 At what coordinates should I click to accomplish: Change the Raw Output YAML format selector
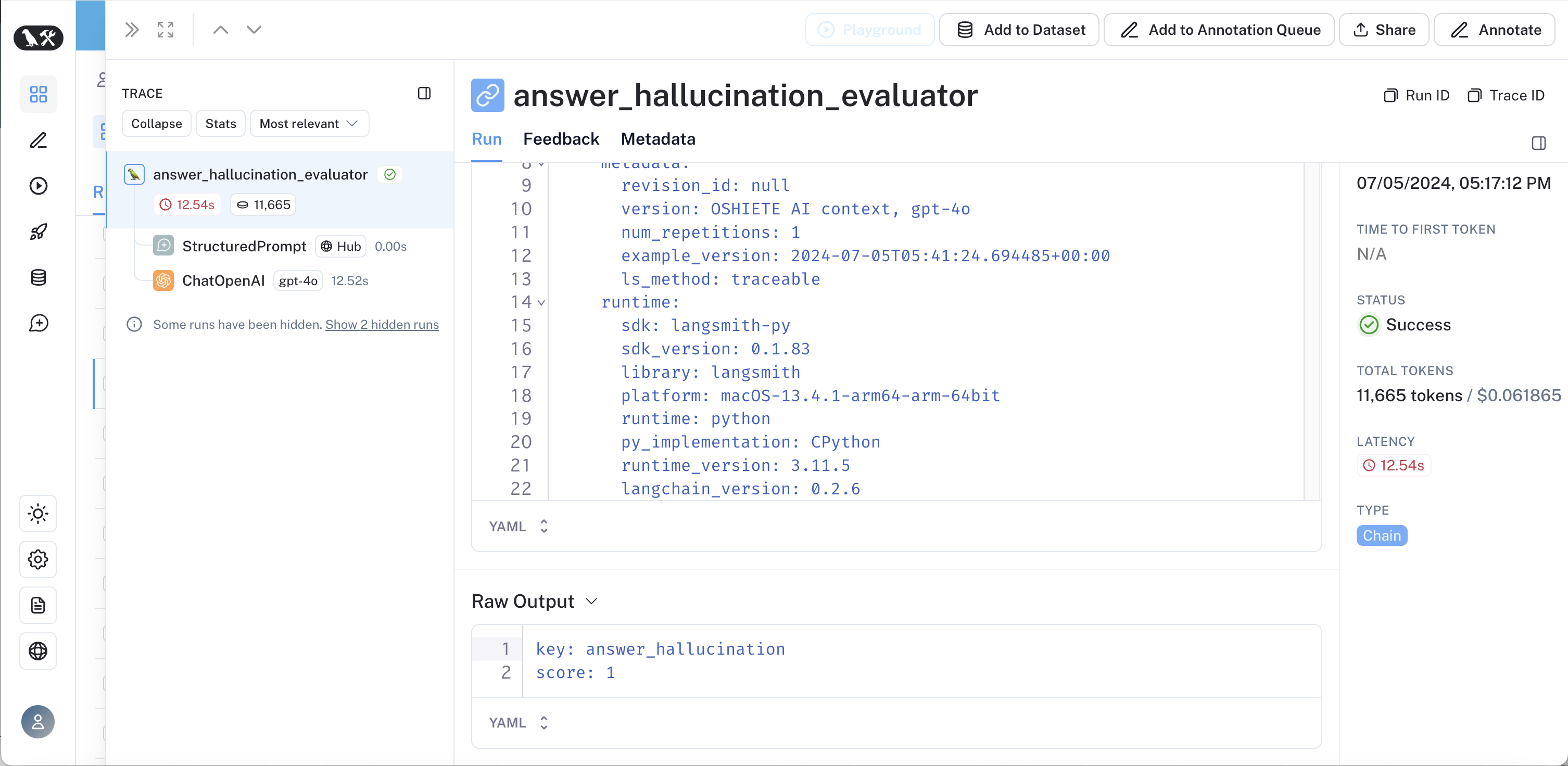coord(519,722)
